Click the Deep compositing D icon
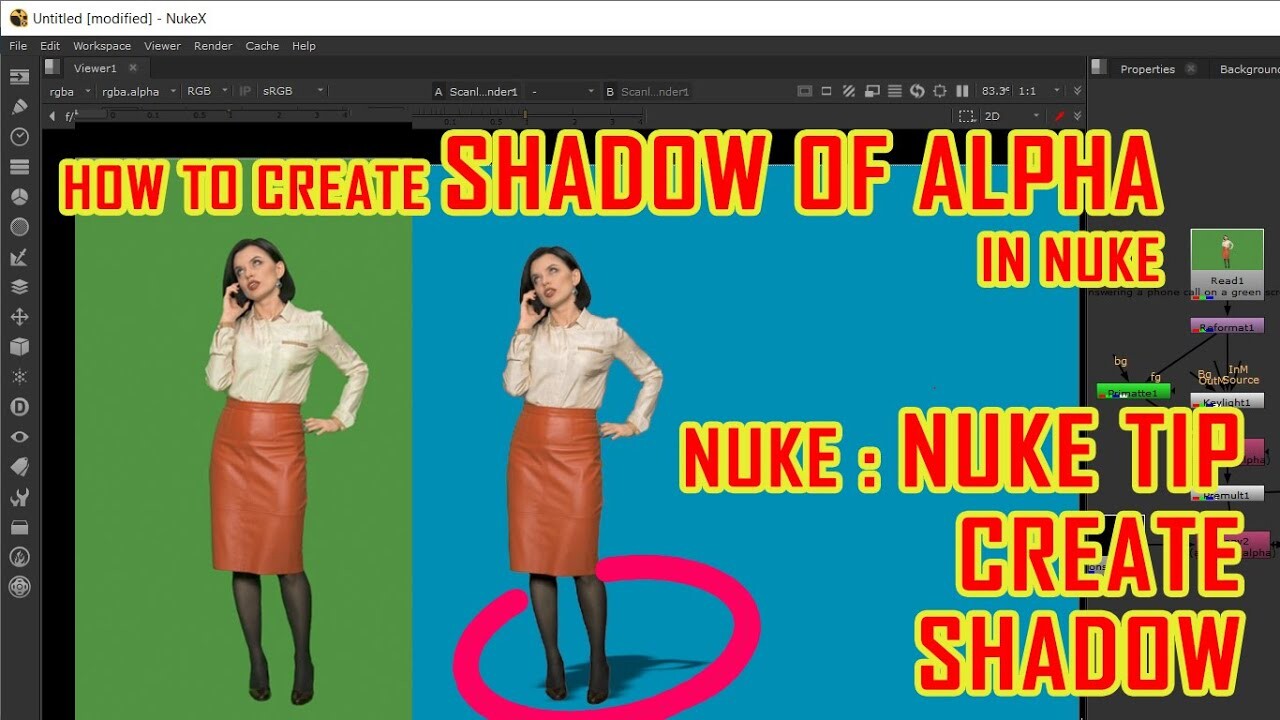 coord(19,406)
